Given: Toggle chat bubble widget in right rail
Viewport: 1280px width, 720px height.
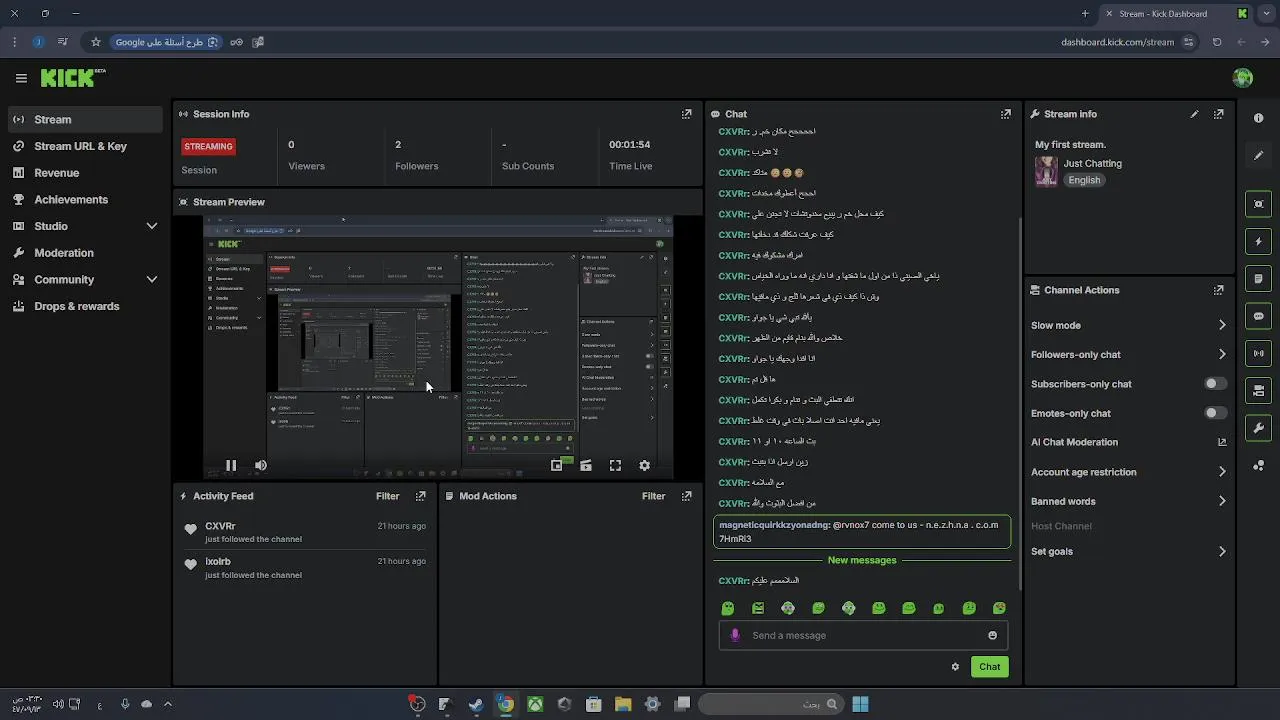Looking at the screenshot, I should 1258,316.
